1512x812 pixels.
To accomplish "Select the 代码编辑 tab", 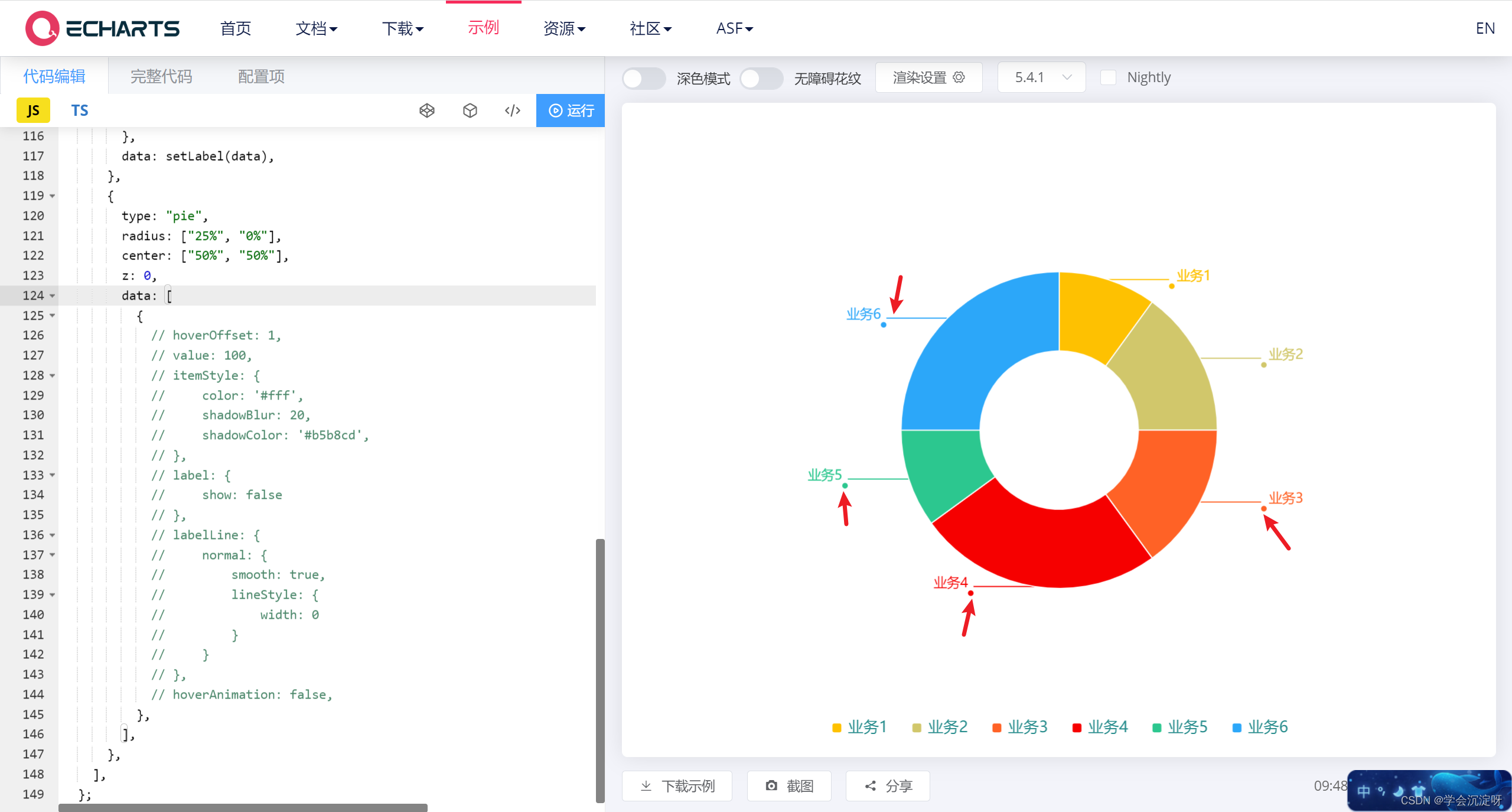I will [54, 76].
